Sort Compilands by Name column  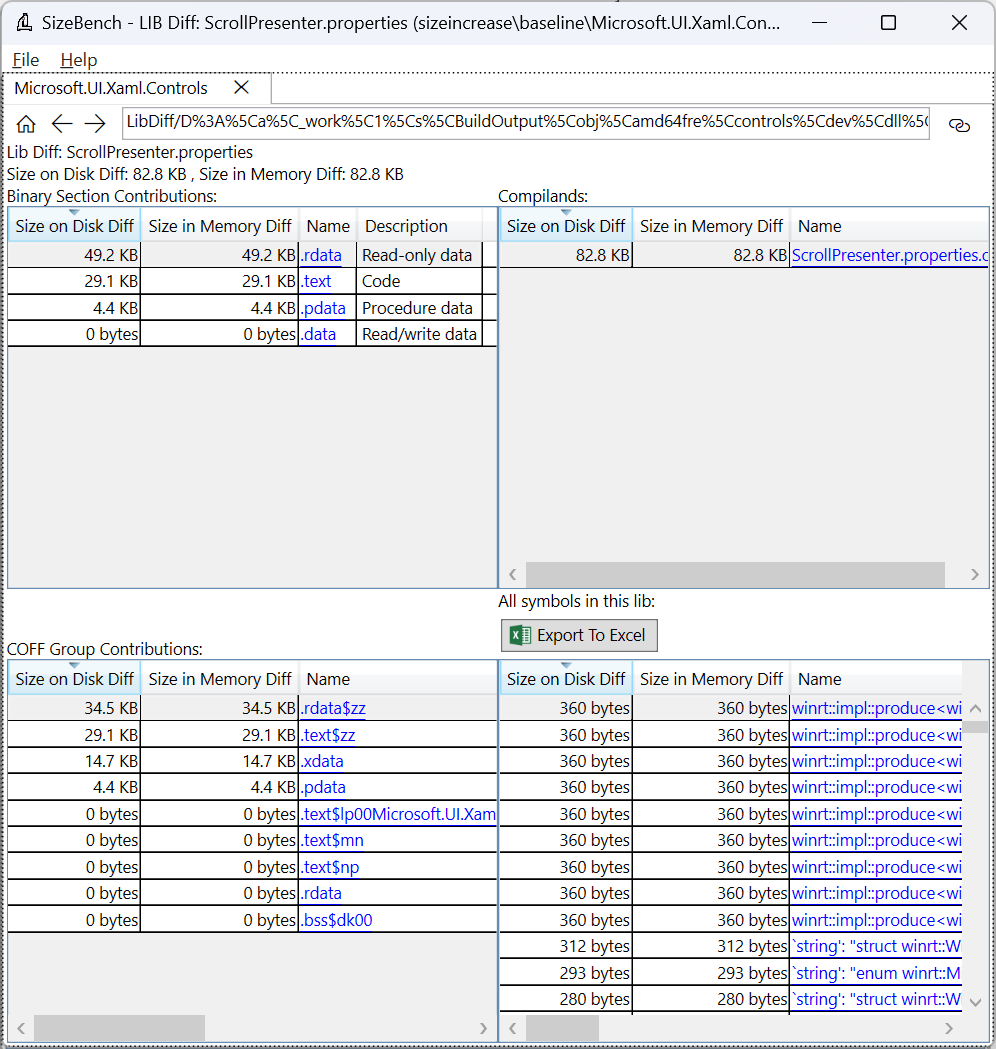889,225
